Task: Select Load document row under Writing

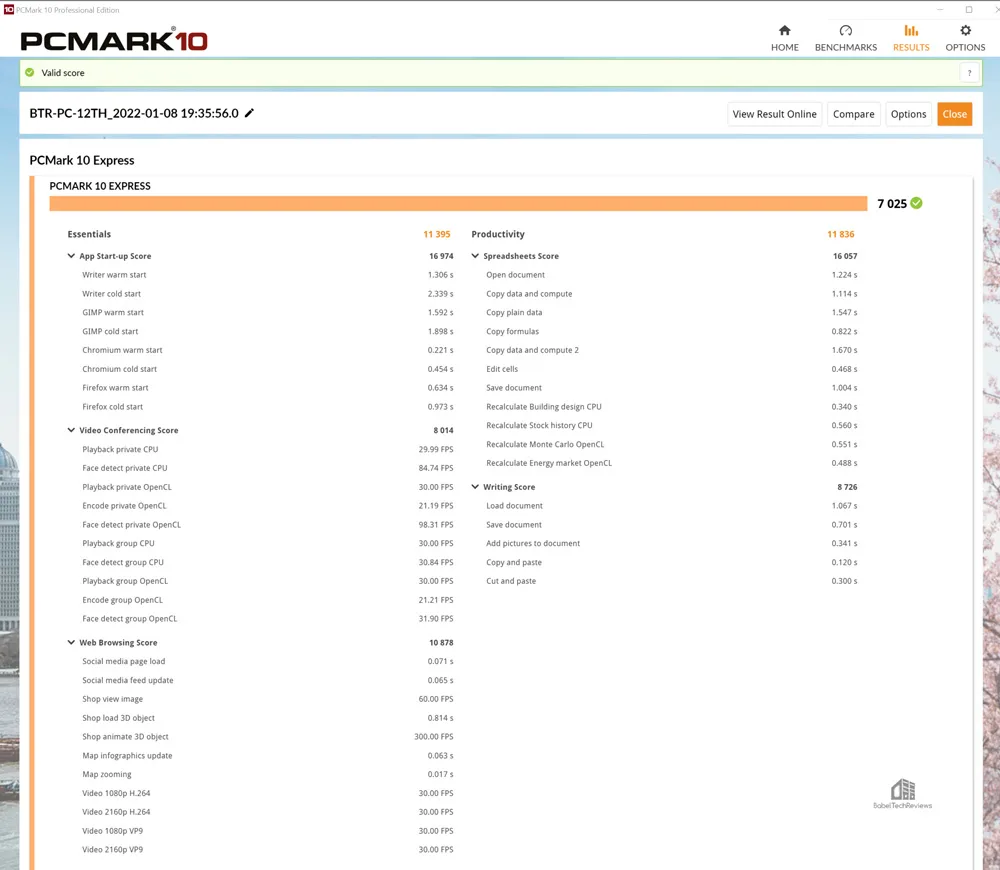Action: coord(671,506)
